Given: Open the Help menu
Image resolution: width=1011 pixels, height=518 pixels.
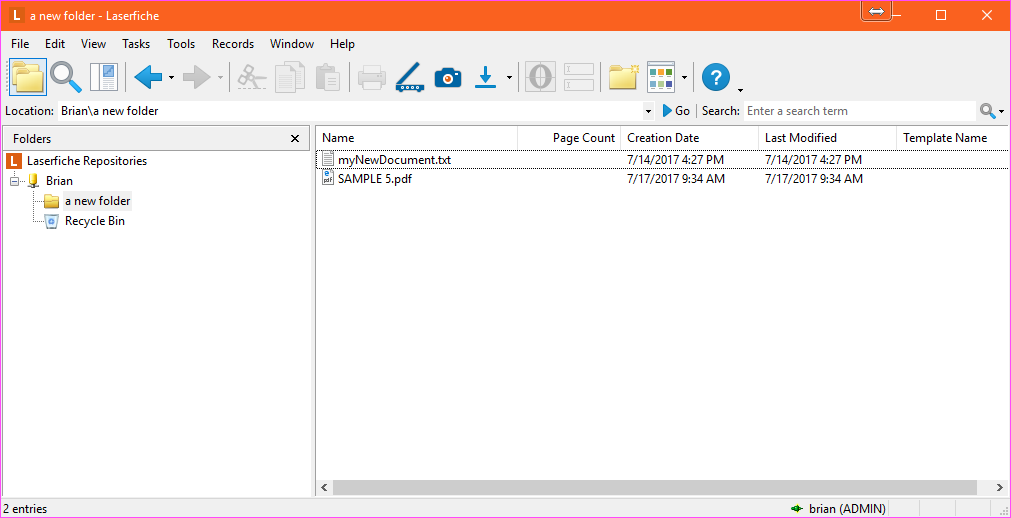Looking at the screenshot, I should (x=342, y=44).
